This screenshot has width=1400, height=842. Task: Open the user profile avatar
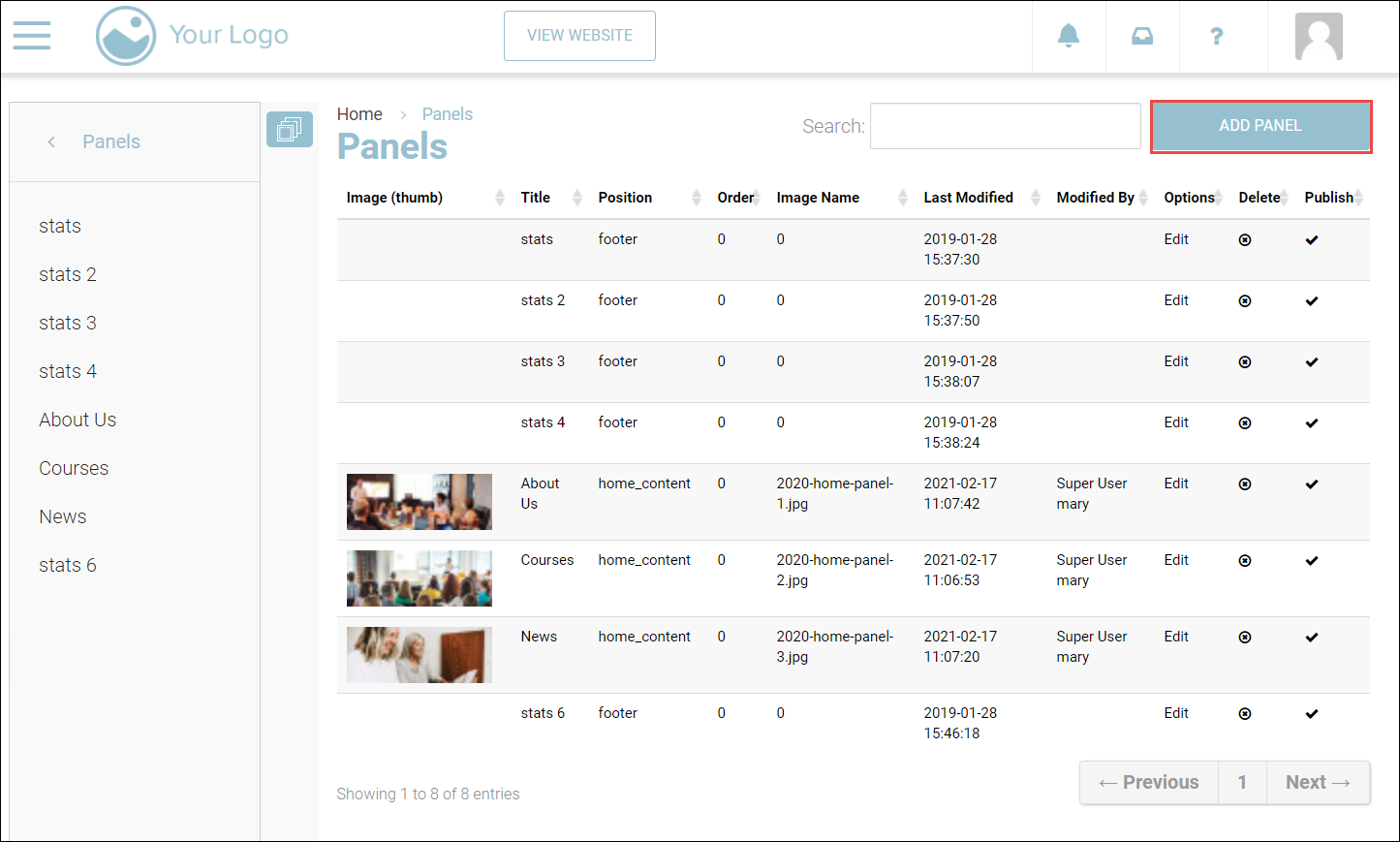coord(1318,37)
